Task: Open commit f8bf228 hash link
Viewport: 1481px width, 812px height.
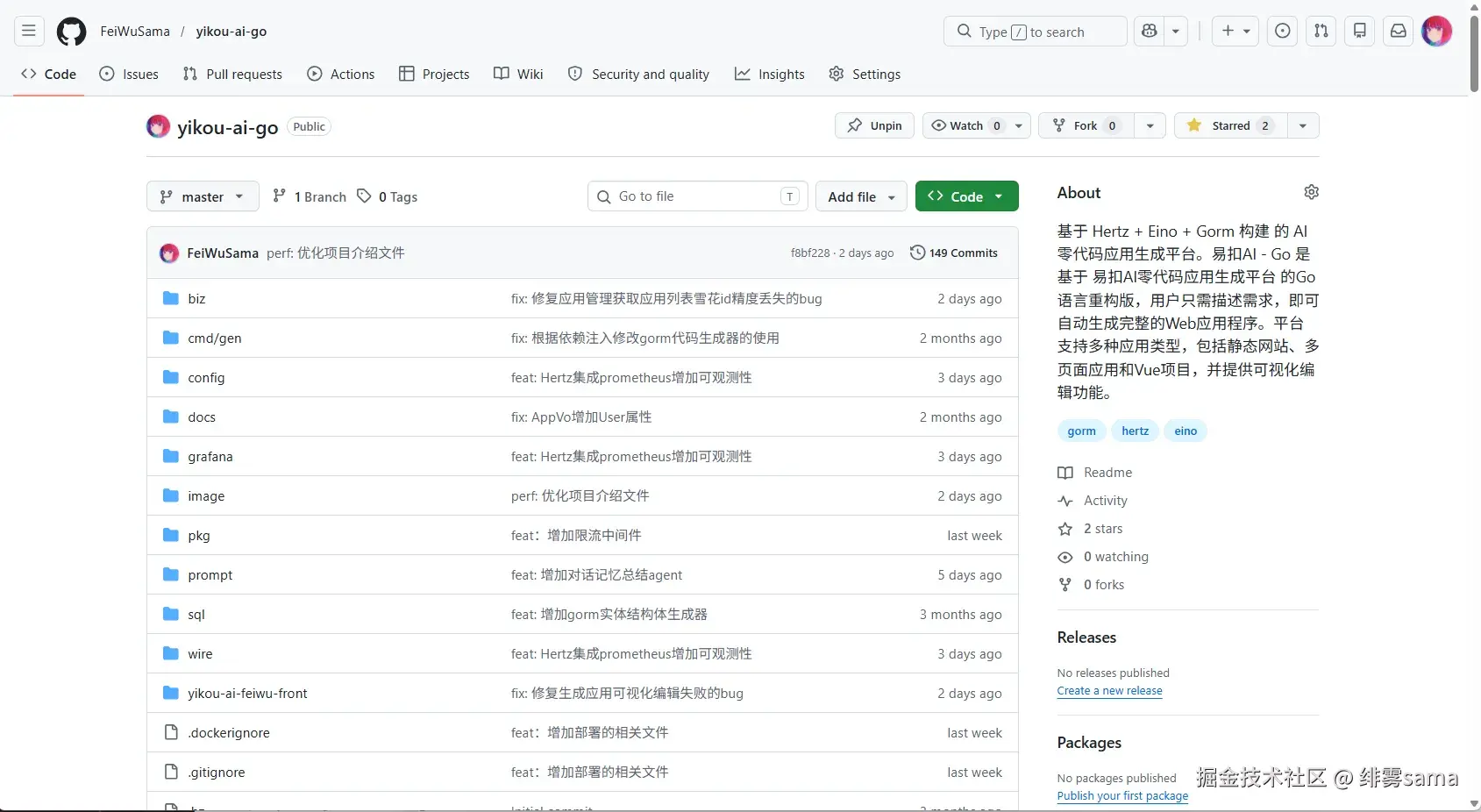Action: (810, 253)
